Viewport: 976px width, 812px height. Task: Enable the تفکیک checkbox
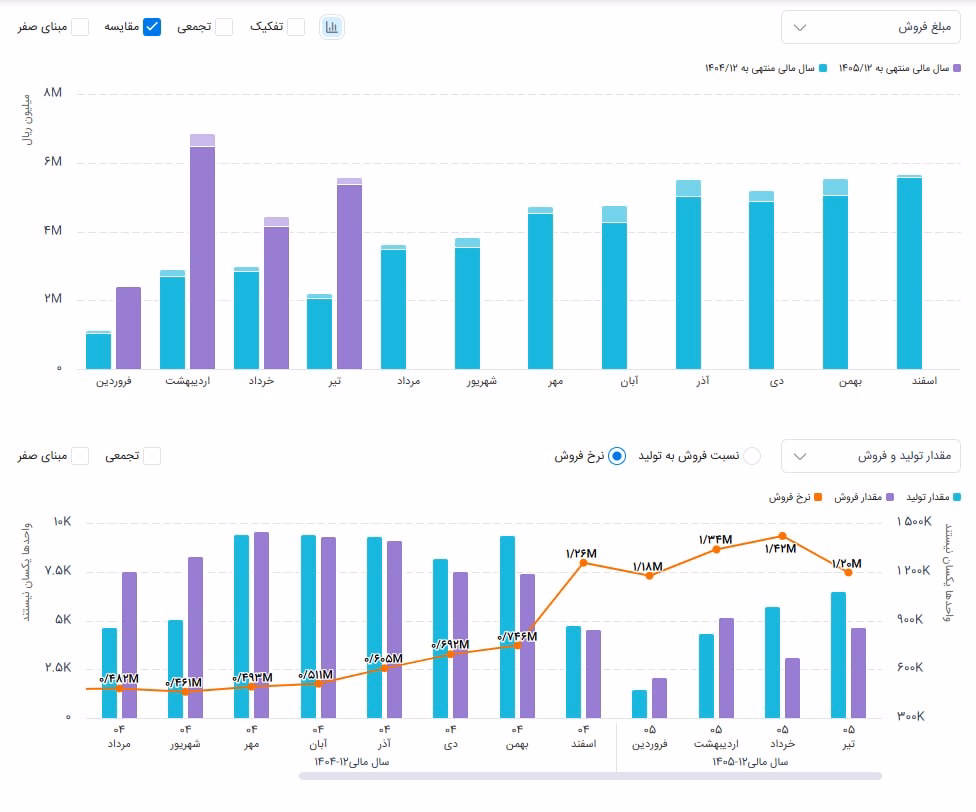[x=296, y=27]
